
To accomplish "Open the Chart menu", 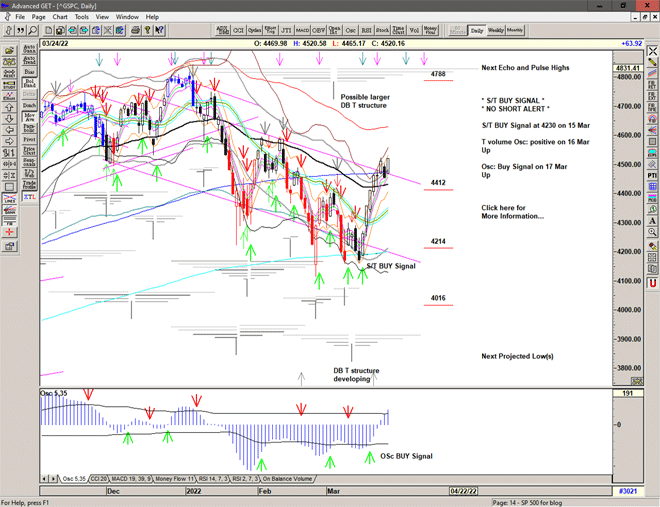I will pos(60,17).
